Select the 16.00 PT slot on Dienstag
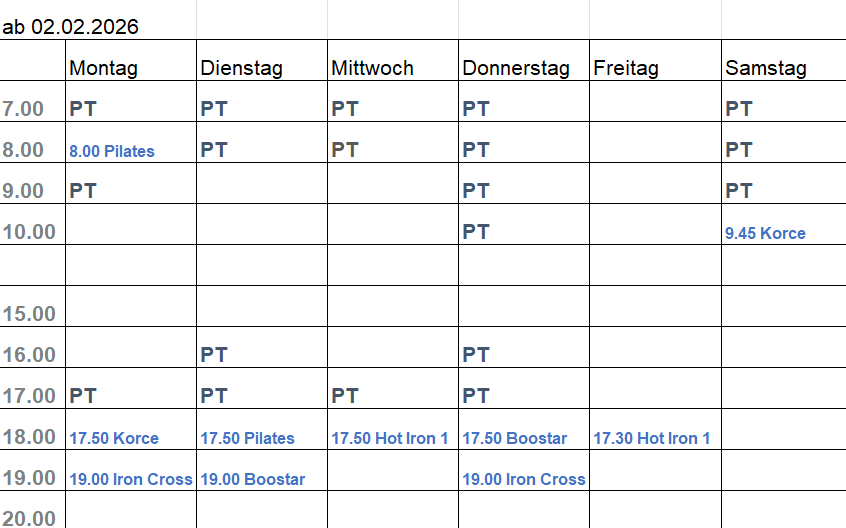The image size is (846, 528). [214, 355]
